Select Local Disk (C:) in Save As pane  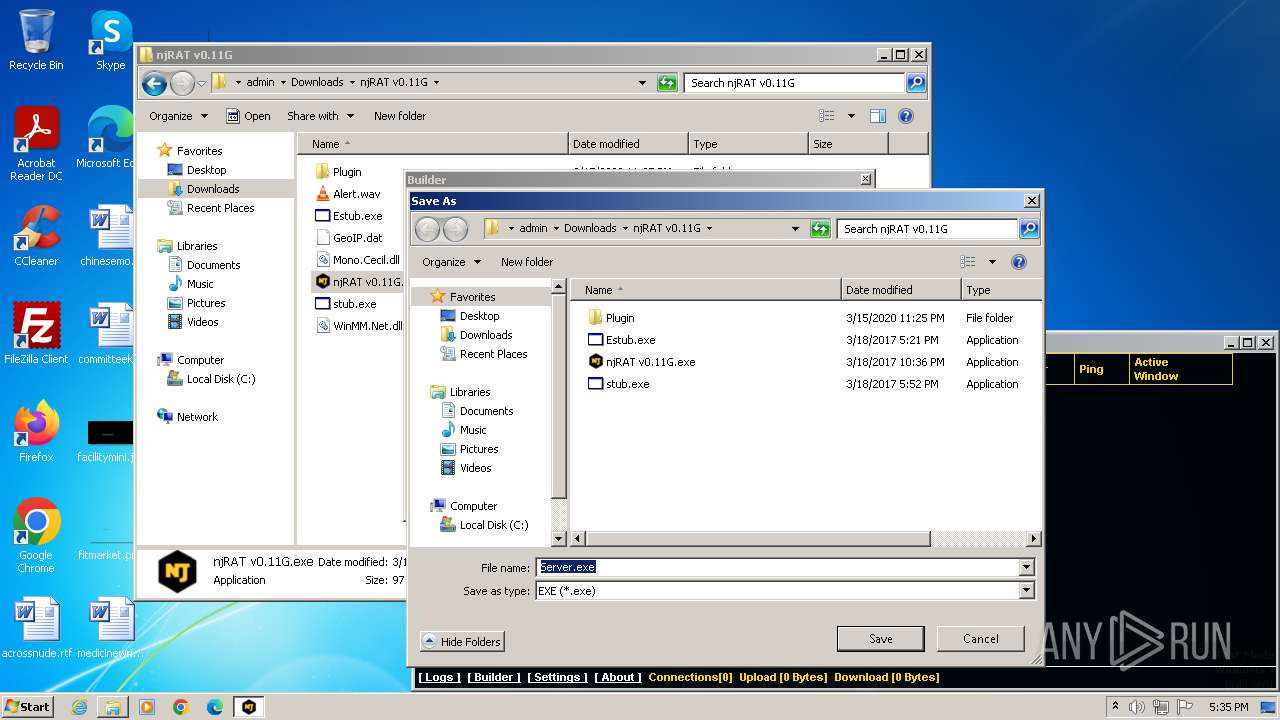pyautogui.click(x=493, y=525)
